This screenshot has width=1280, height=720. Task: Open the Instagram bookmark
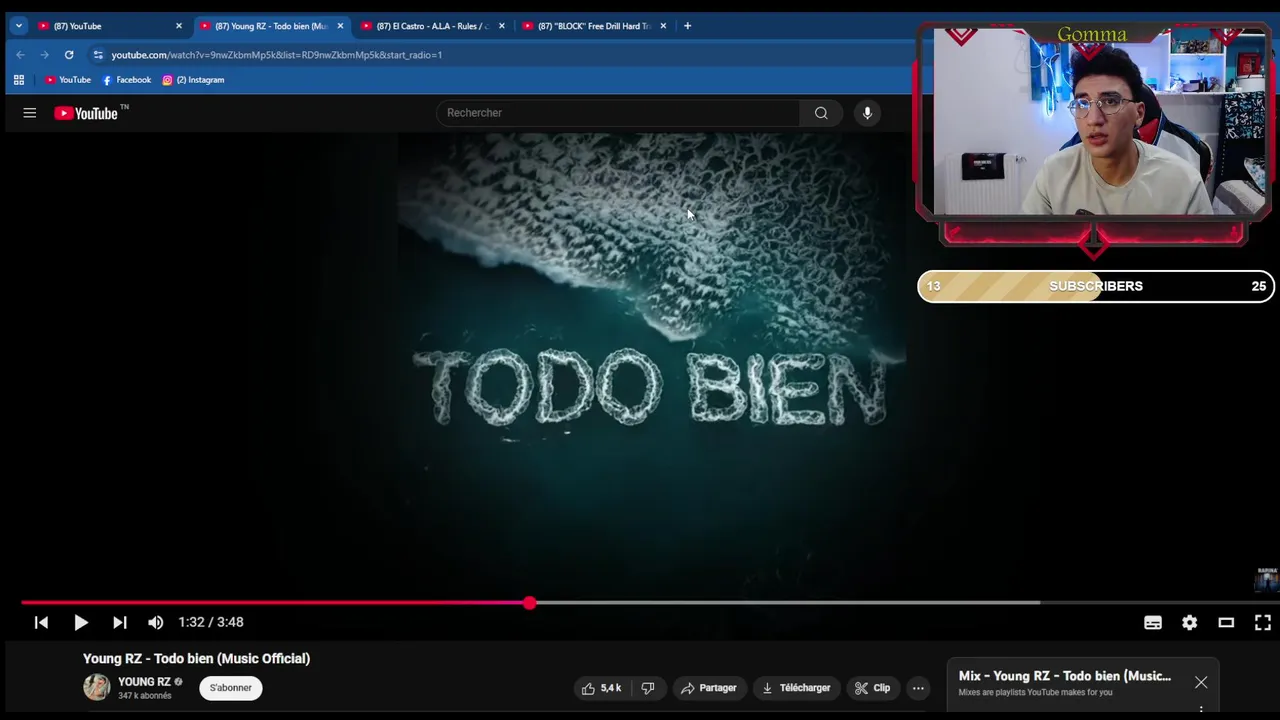pyautogui.click(x=193, y=80)
